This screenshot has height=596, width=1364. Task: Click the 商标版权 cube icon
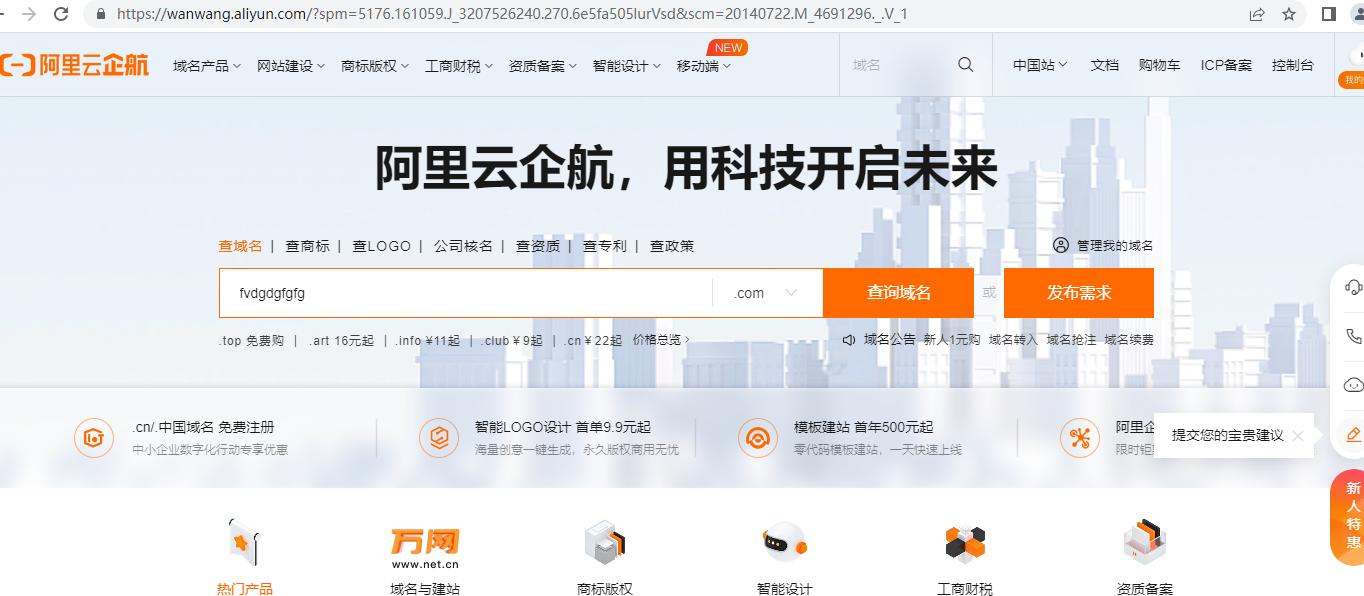coord(604,541)
